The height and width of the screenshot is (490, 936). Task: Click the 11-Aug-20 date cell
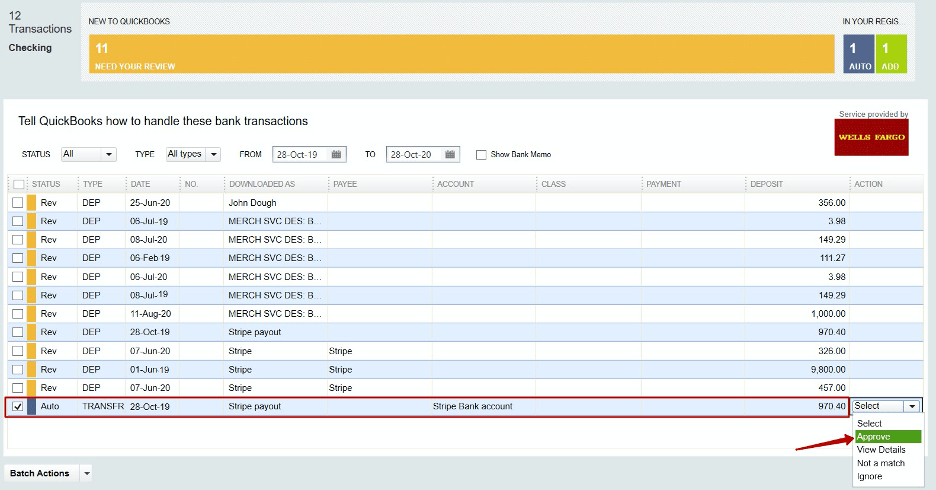tap(150, 314)
